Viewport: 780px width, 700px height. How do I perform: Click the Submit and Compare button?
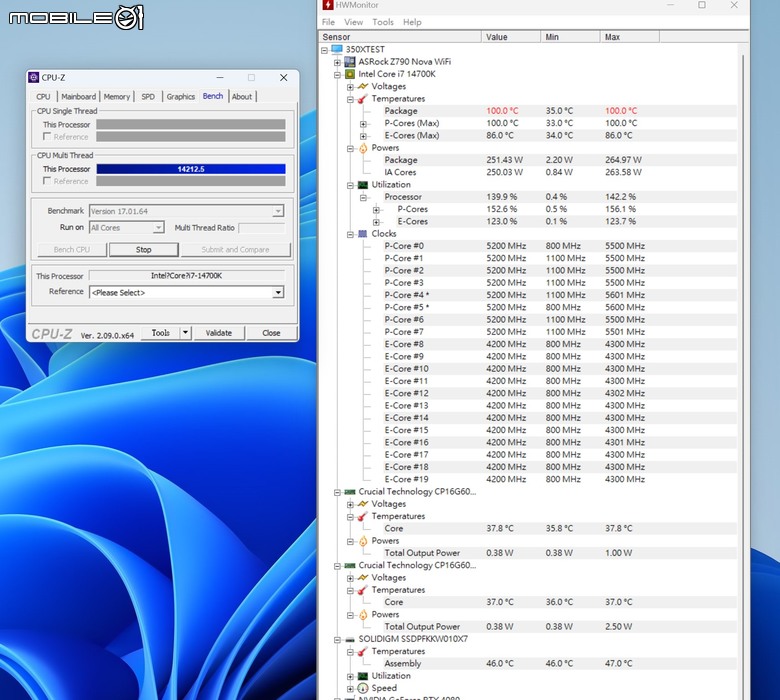[x=235, y=250]
